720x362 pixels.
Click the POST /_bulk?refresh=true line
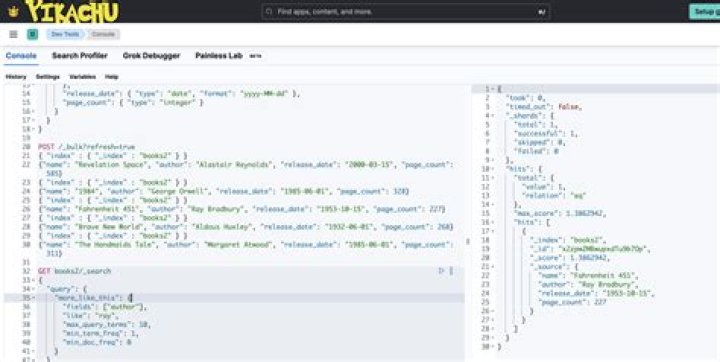click(86, 147)
